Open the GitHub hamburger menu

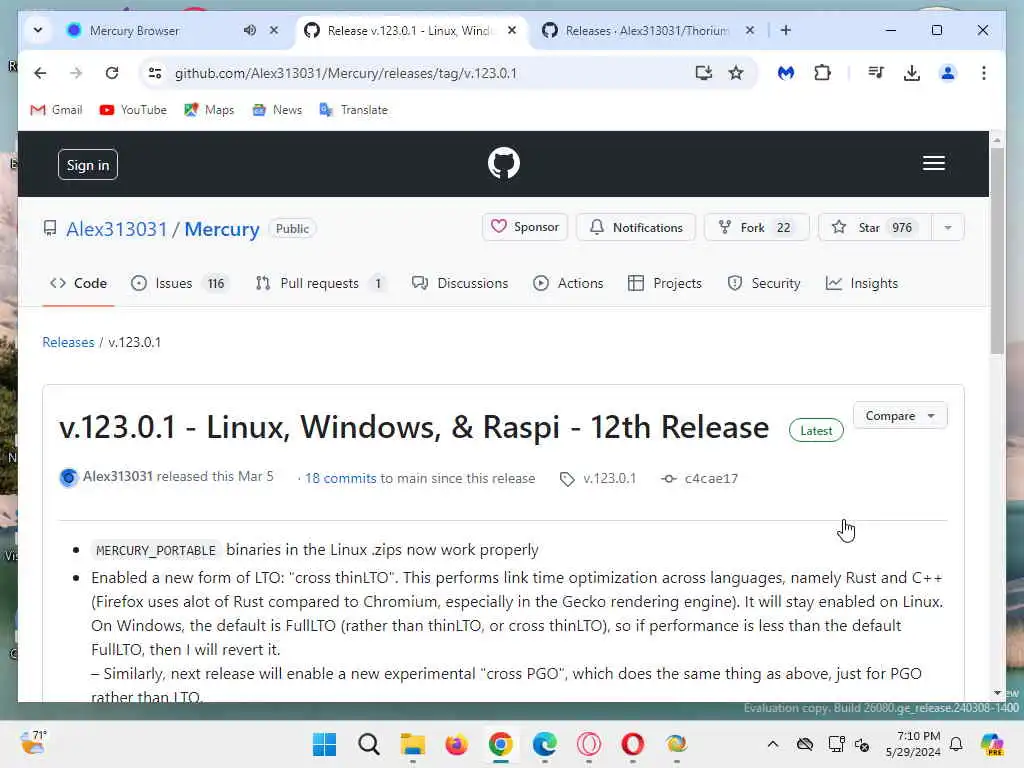point(934,163)
